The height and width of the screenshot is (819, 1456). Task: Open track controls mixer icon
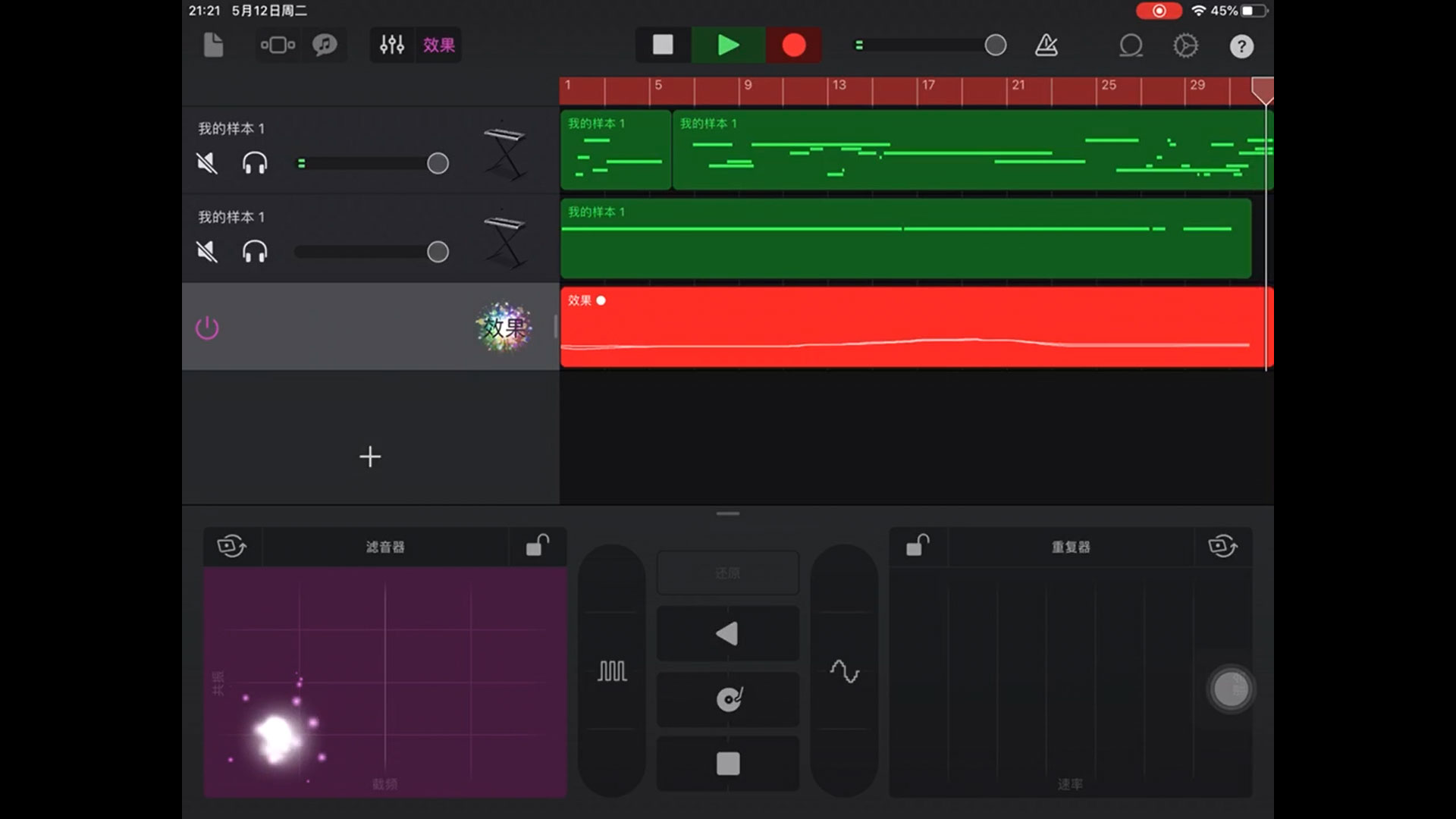tap(392, 45)
